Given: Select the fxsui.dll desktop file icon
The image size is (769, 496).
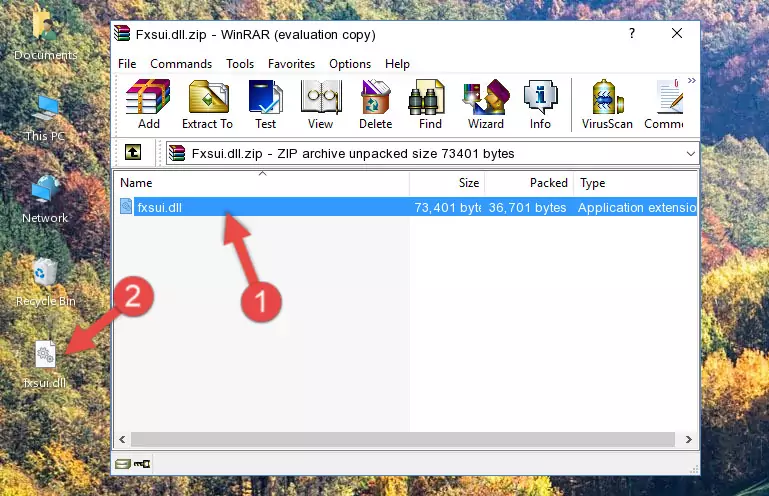Looking at the screenshot, I should pyautogui.click(x=45, y=365).
